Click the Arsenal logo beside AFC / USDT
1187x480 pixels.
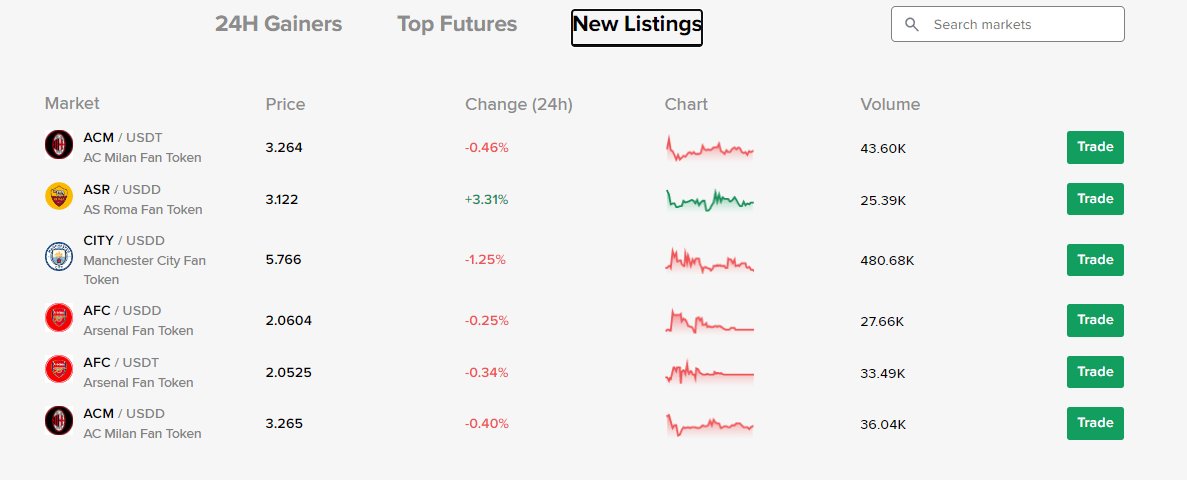tap(59, 369)
